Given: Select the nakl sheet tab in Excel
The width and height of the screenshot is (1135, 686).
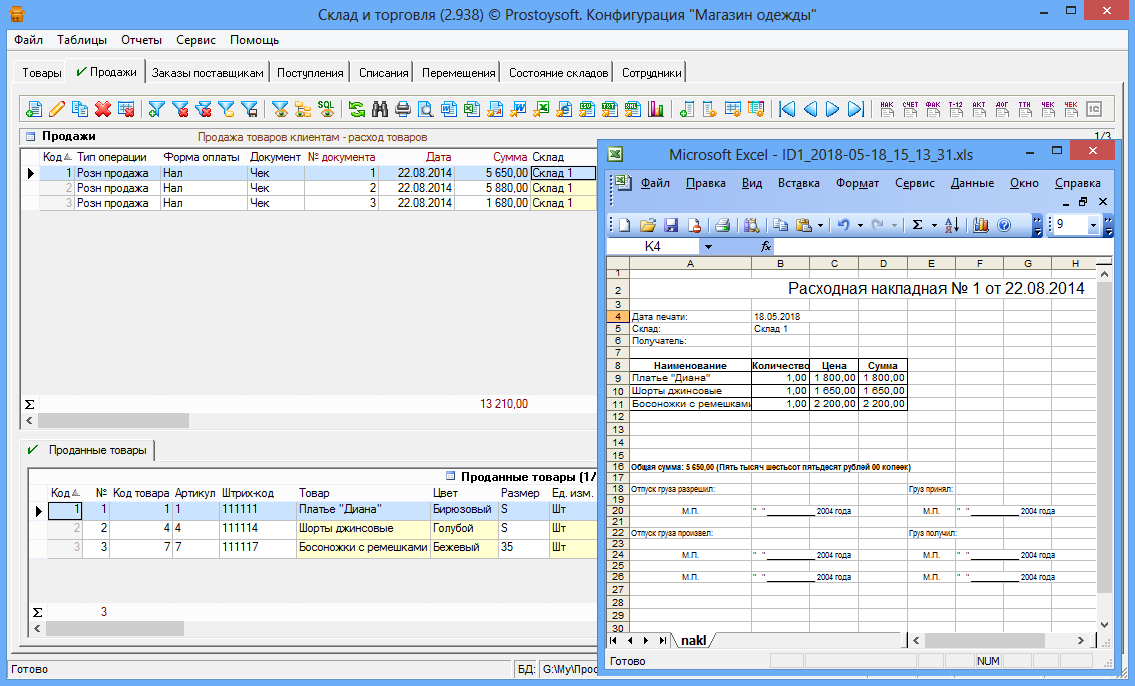Looking at the screenshot, I should 693,640.
